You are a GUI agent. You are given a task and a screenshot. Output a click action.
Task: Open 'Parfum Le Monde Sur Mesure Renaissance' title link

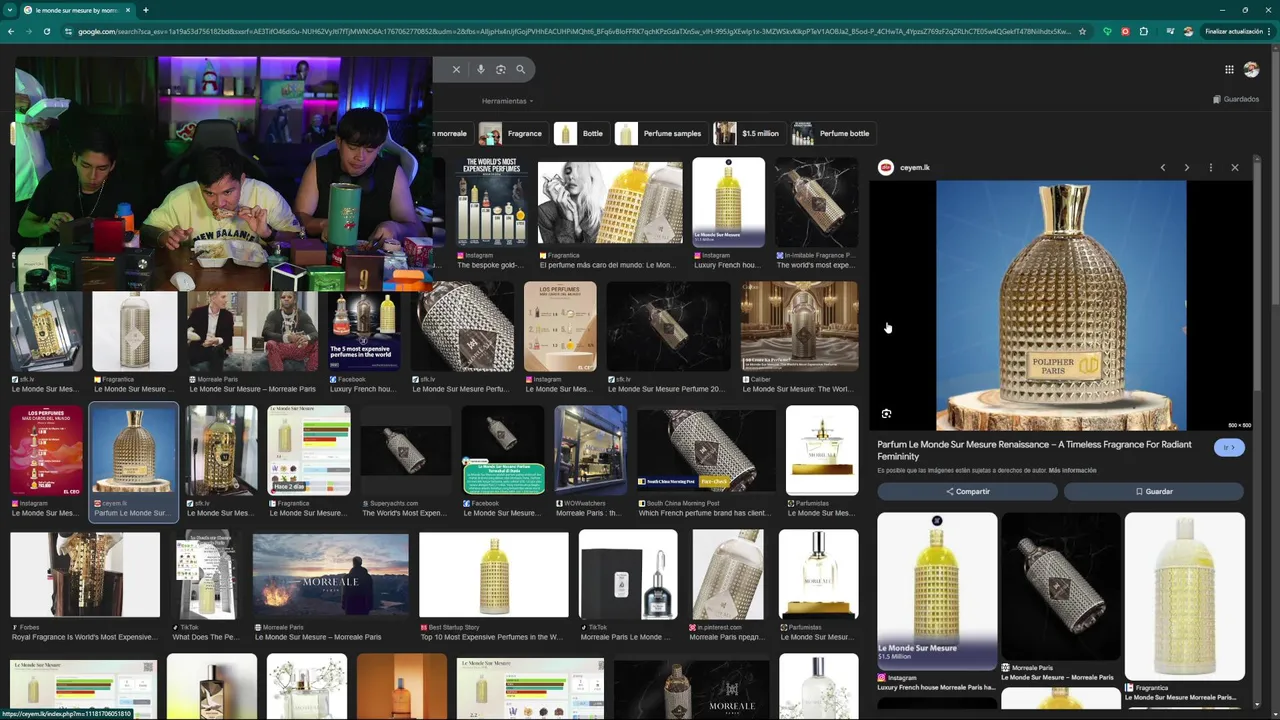coord(1034,450)
